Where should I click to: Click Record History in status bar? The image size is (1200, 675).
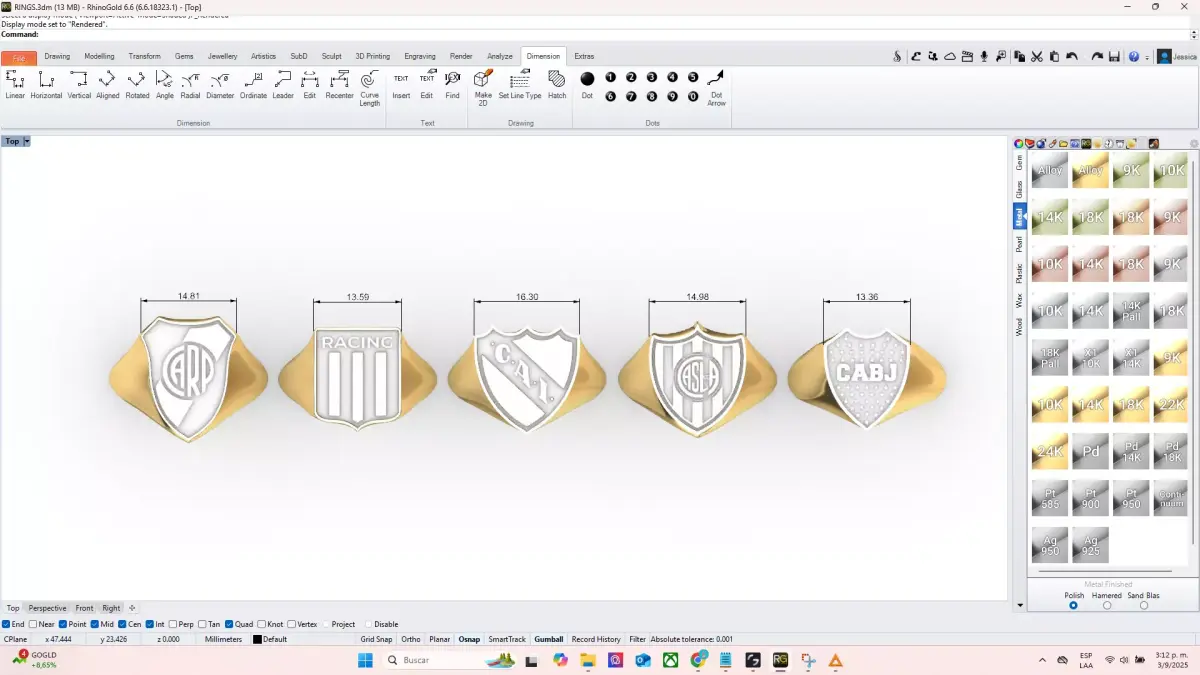click(x=596, y=639)
